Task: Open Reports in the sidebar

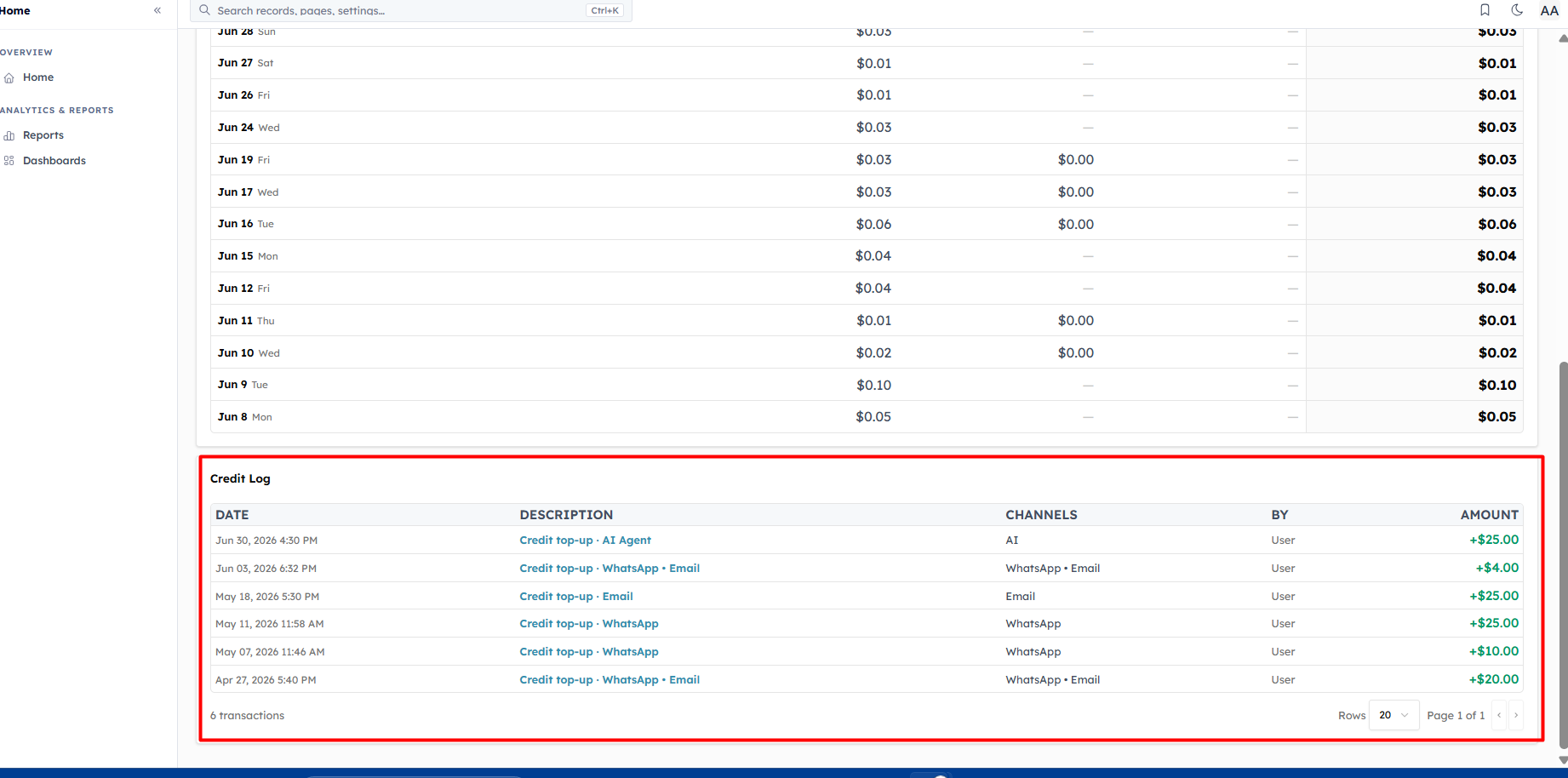Action: 43,135
